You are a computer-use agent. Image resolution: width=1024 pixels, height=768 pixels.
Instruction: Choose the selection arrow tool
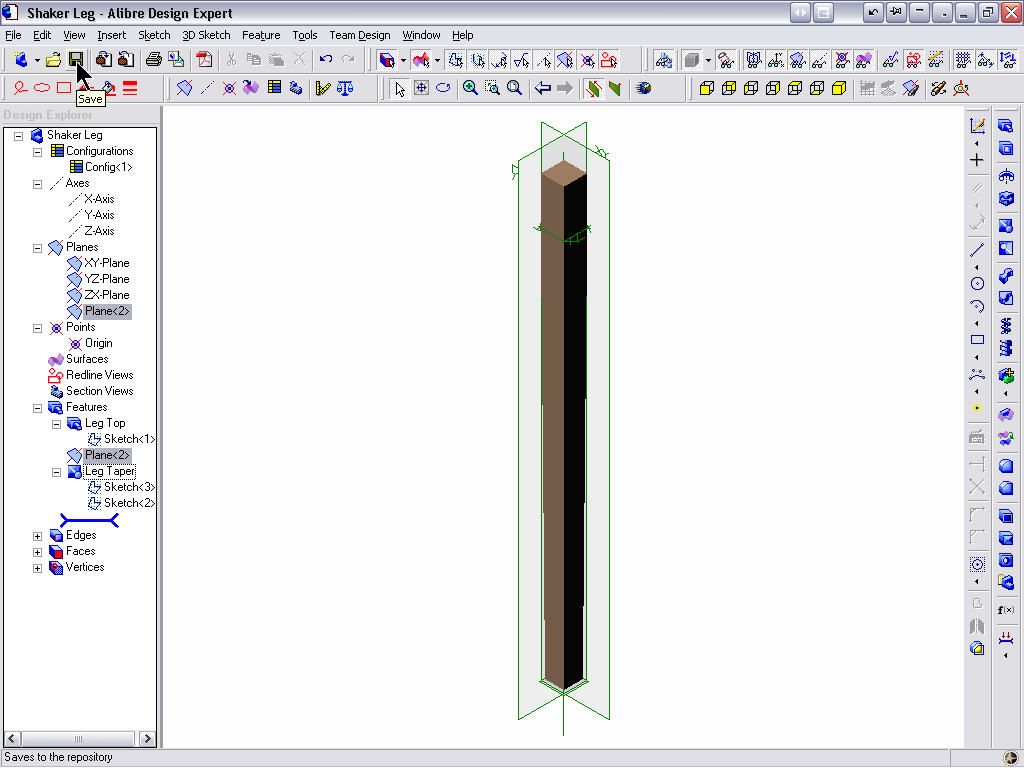[397, 88]
